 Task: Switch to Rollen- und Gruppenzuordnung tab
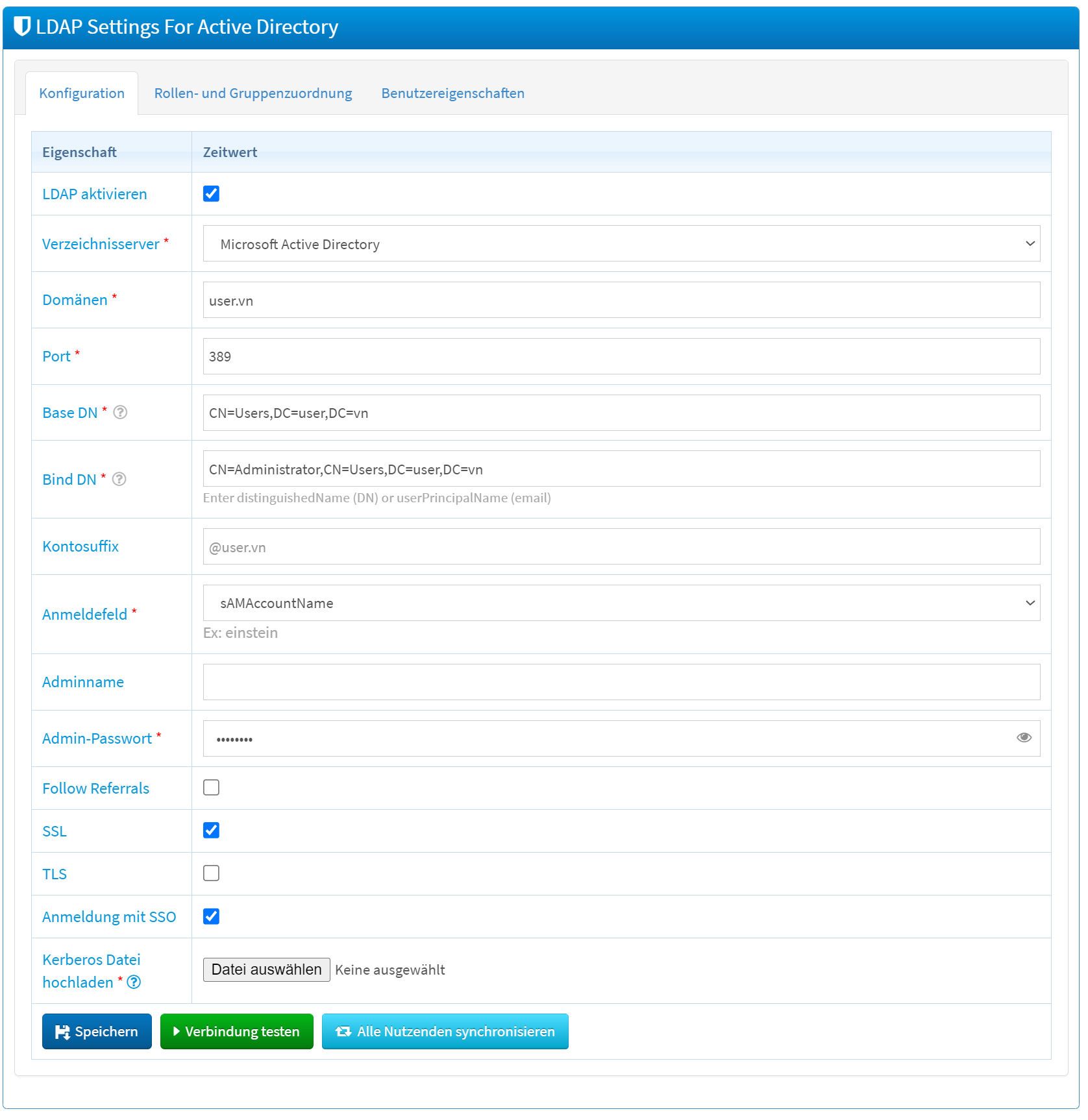click(253, 93)
